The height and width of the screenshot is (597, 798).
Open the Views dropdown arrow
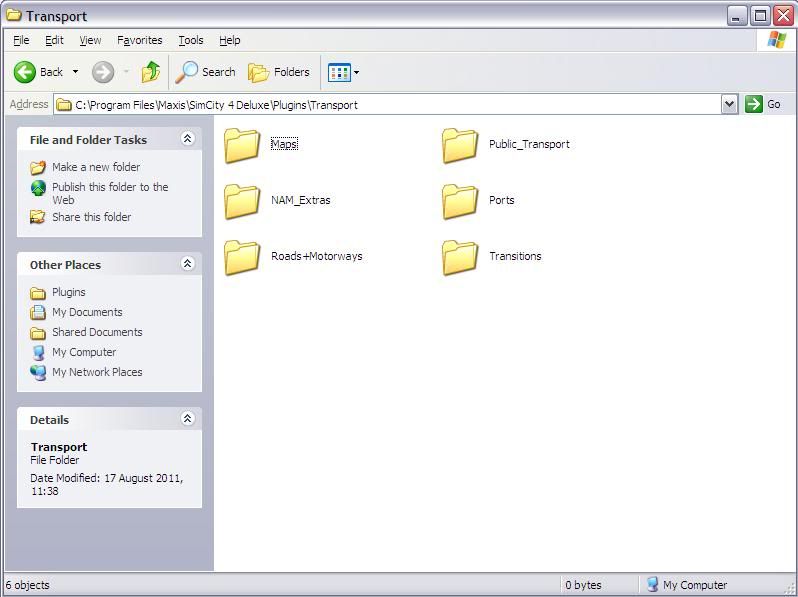tap(356, 72)
